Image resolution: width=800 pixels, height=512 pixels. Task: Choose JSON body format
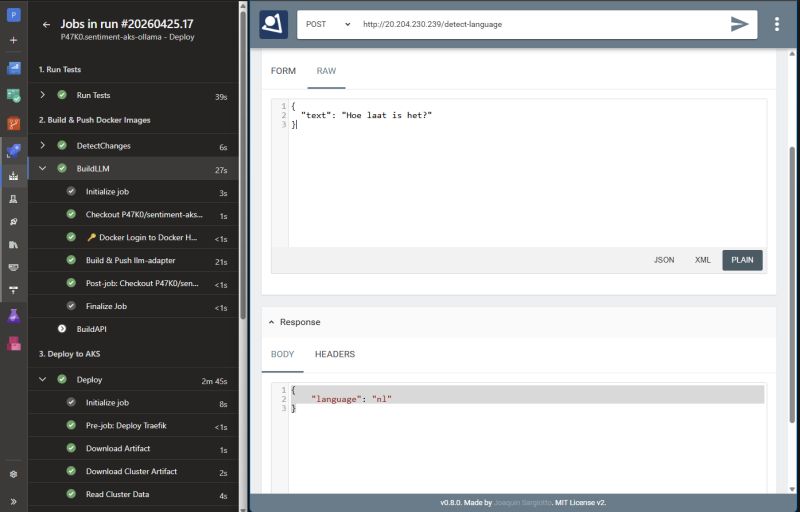pos(664,260)
